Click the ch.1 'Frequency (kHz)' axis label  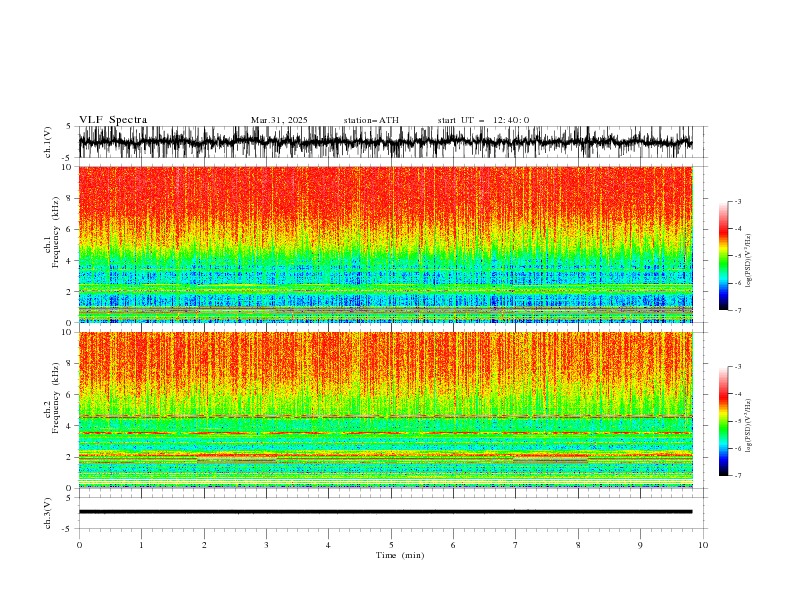(55, 232)
